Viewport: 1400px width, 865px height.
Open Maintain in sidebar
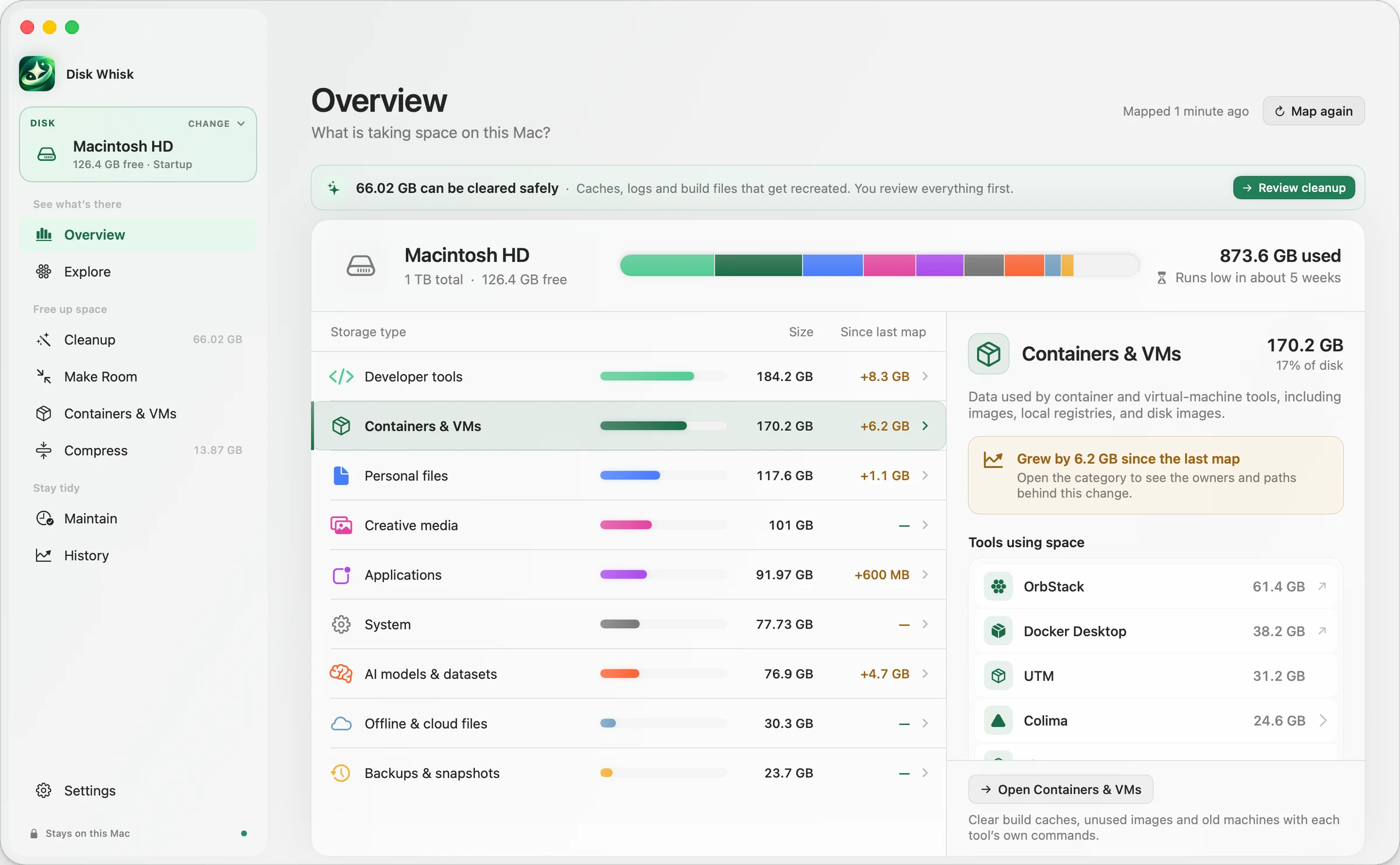coord(138,519)
